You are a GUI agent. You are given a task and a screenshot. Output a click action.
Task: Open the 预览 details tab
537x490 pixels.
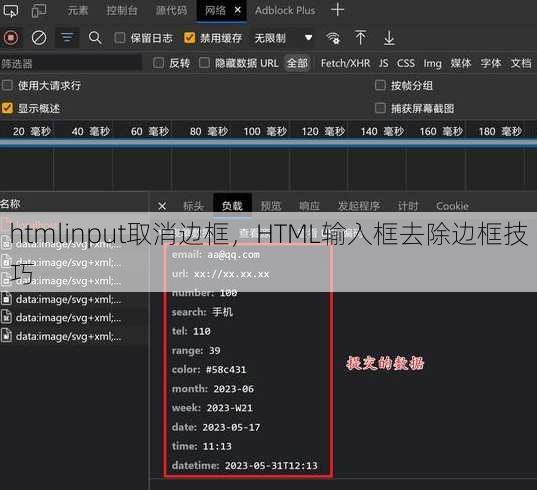271,206
